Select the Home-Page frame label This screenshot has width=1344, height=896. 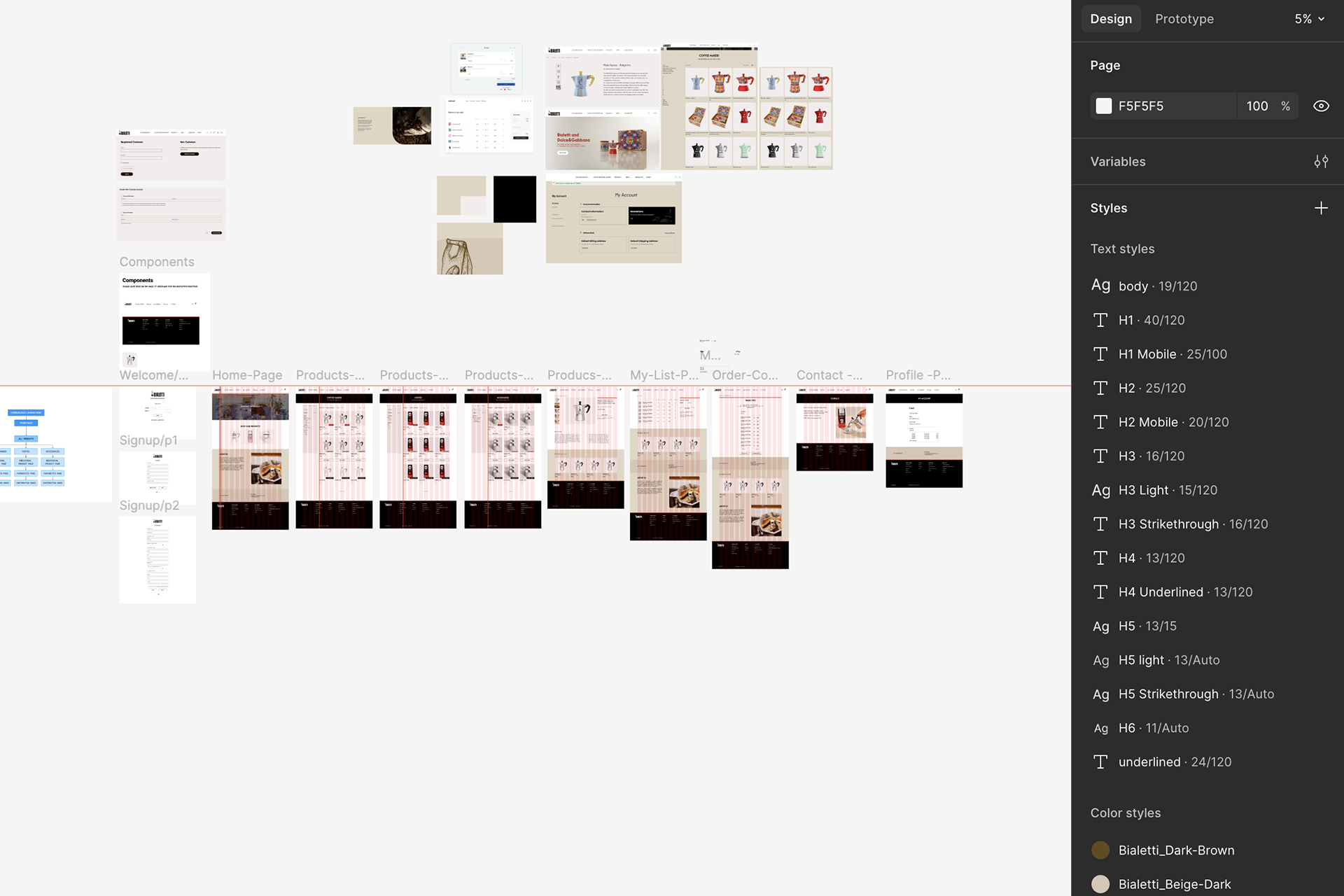(x=247, y=375)
